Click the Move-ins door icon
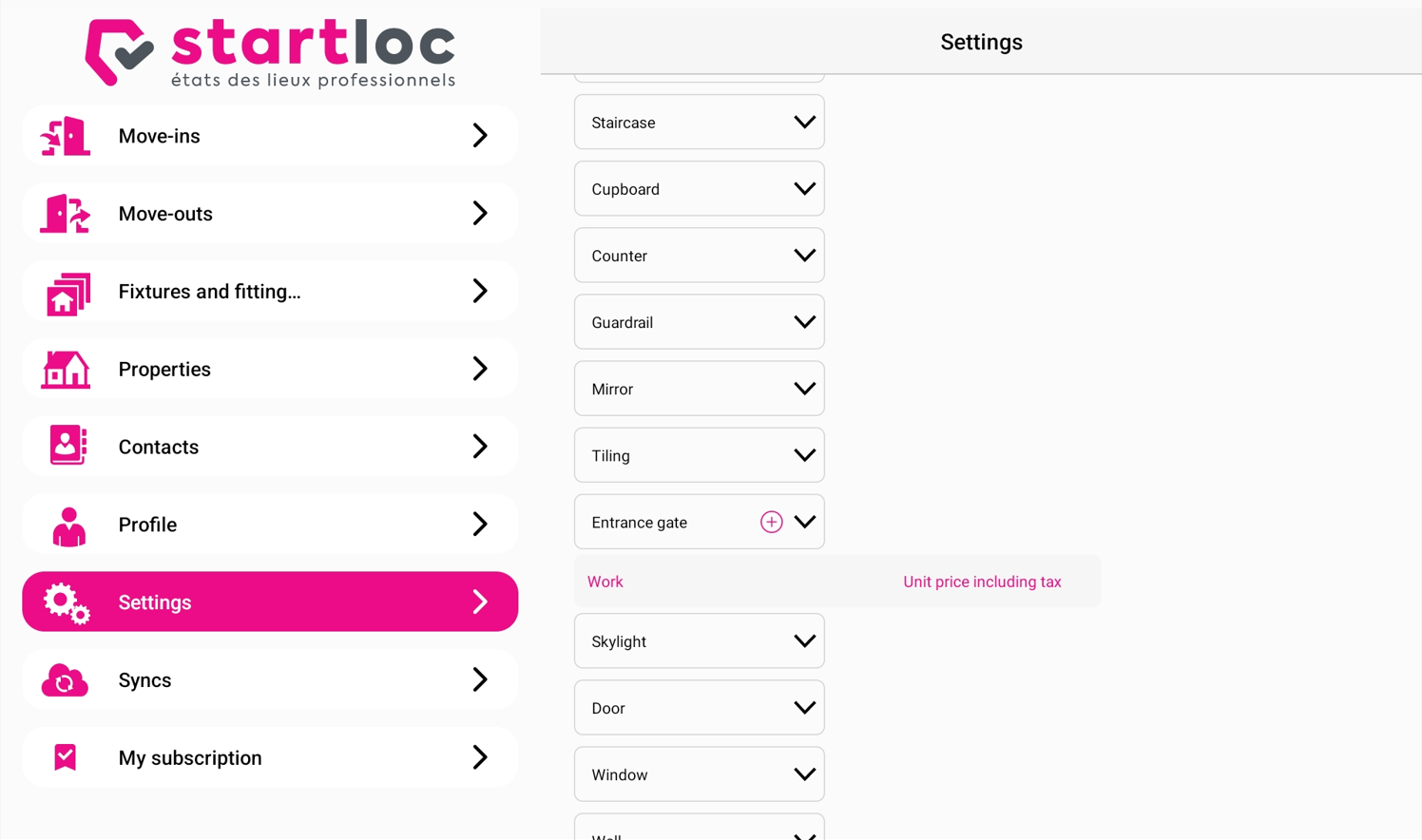This screenshot has height=840, width=1422. click(66, 136)
